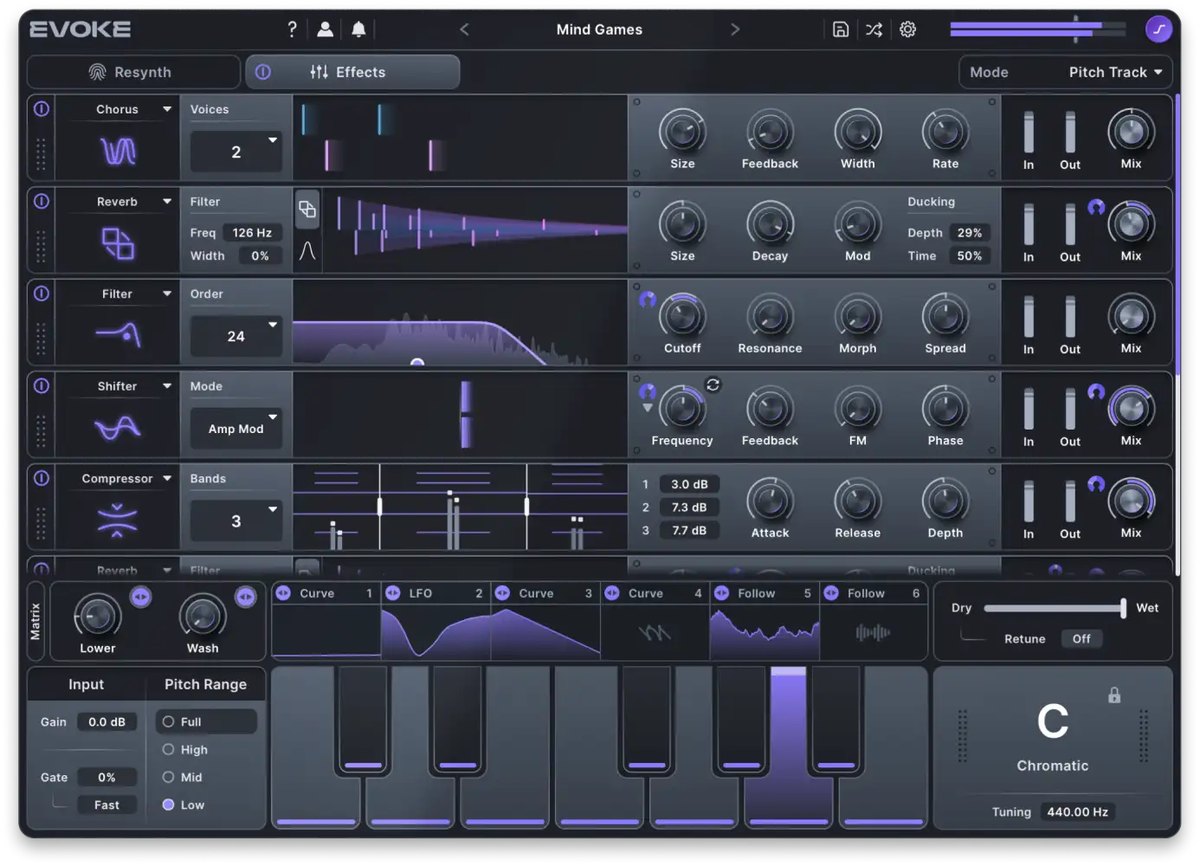The height and width of the screenshot is (866, 1200).
Task: Open settings gear icon
Action: [x=908, y=29]
